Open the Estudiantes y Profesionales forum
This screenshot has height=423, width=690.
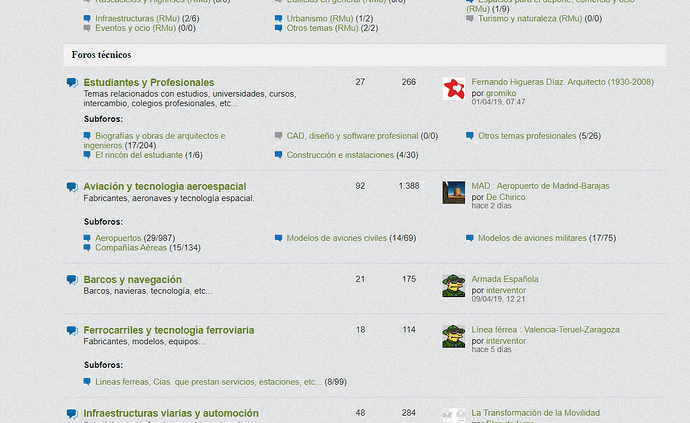pos(148,82)
